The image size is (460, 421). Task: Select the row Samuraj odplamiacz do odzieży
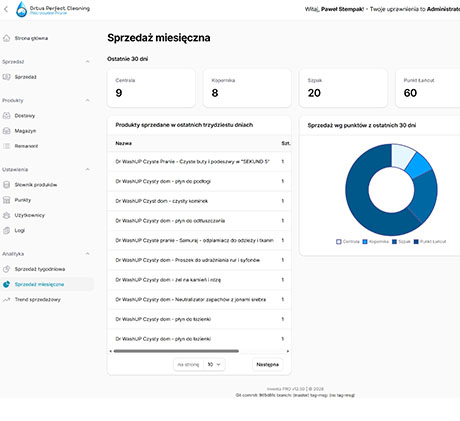click(199, 240)
